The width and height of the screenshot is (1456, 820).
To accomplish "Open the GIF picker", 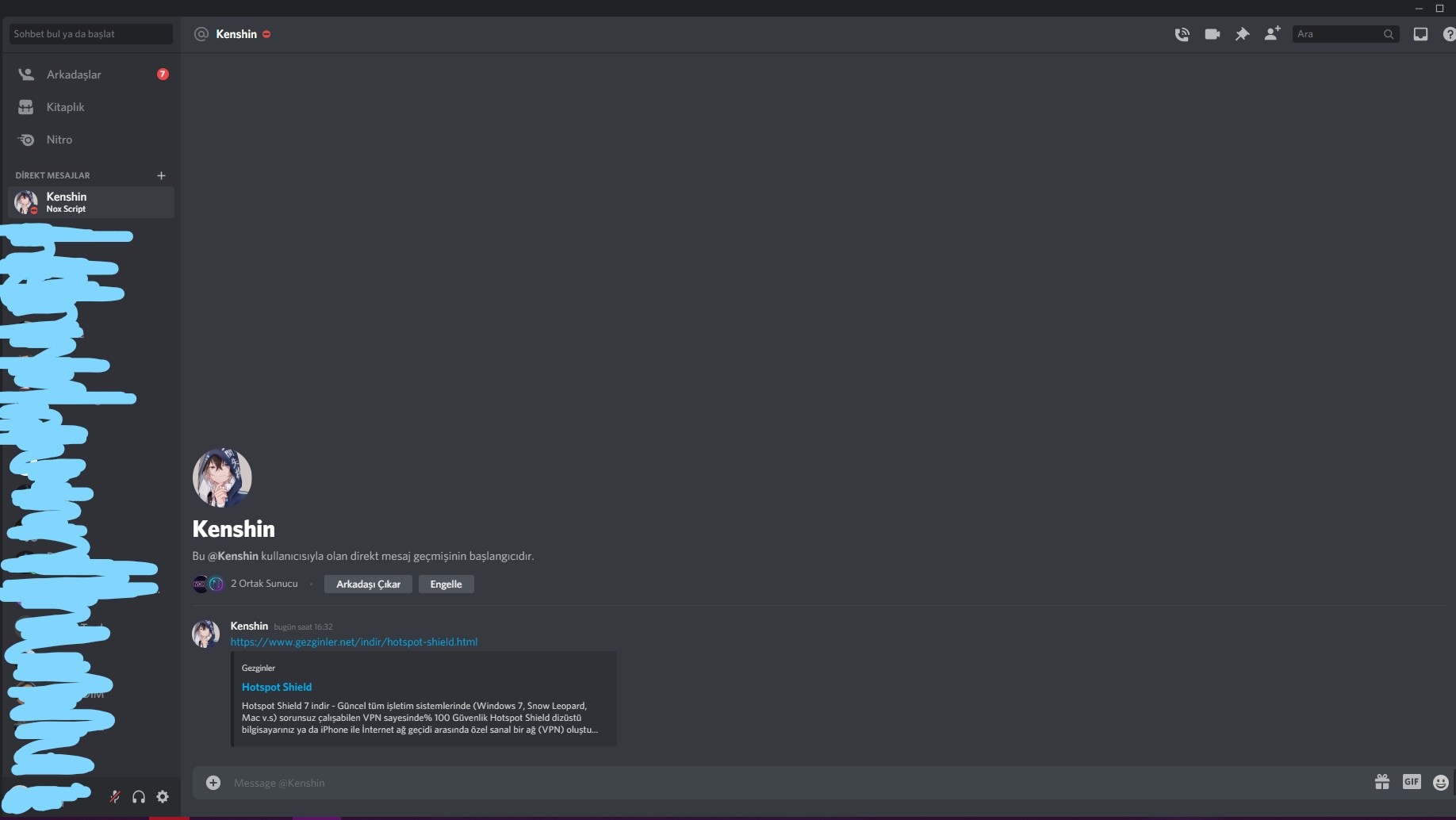I will click(x=1412, y=782).
